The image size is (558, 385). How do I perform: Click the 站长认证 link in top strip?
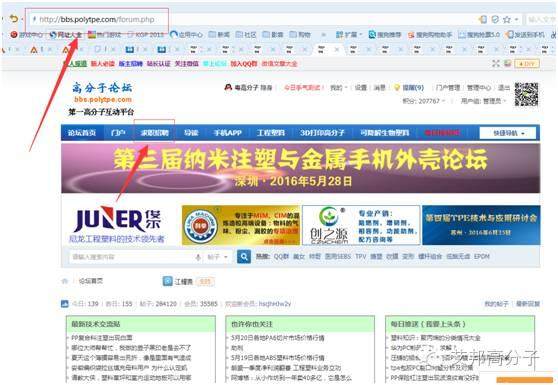click(159, 64)
